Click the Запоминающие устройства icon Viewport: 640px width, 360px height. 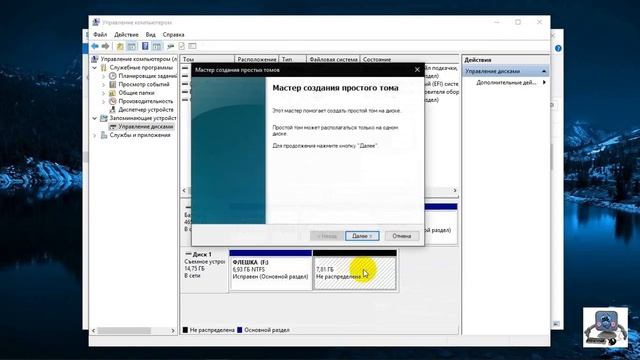(x=104, y=118)
